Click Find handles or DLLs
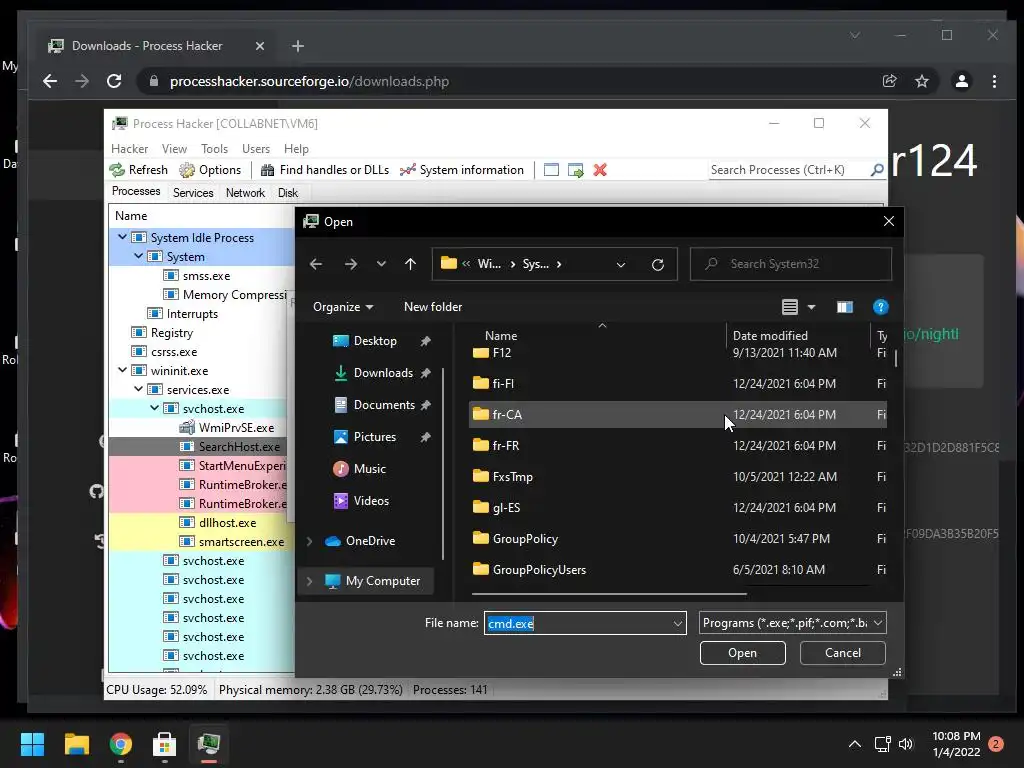1024x768 pixels. tap(325, 170)
